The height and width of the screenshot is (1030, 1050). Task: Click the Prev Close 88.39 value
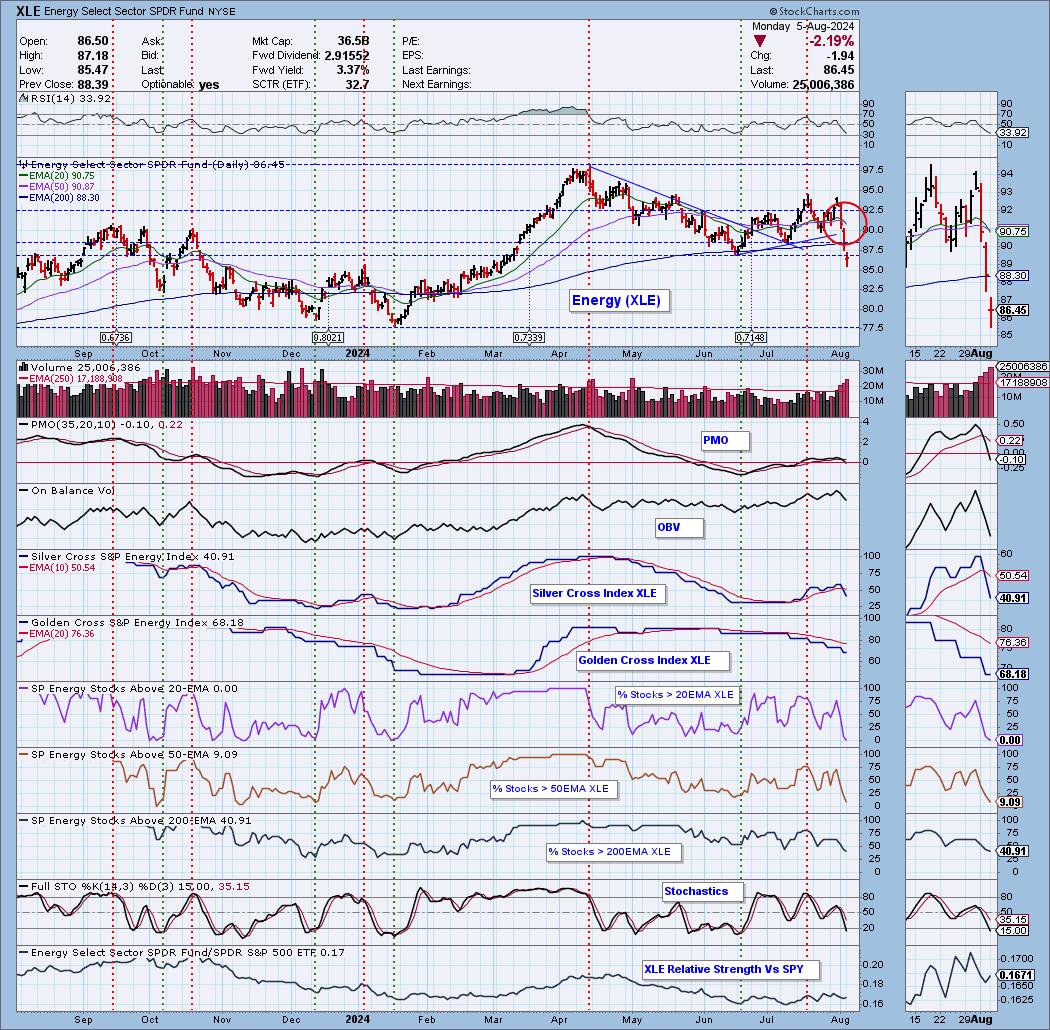(93, 85)
